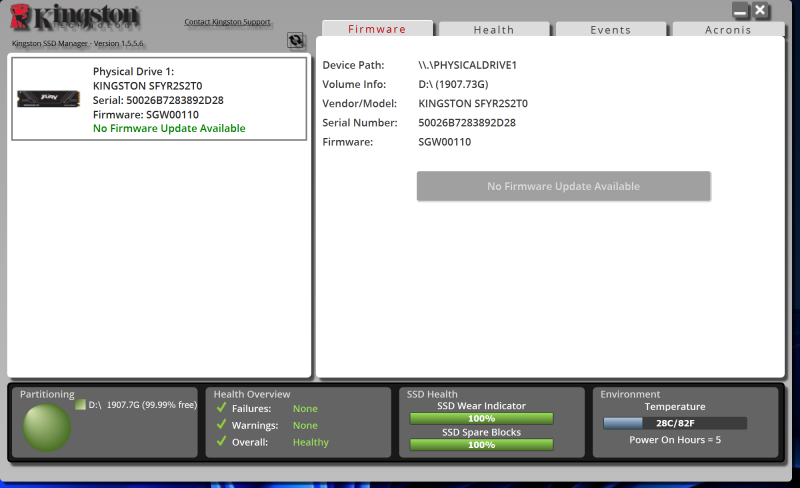The image size is (800, 488).
Task: Click the SSD Spare Blocks progress bar
Action: [x=482, y=444]
